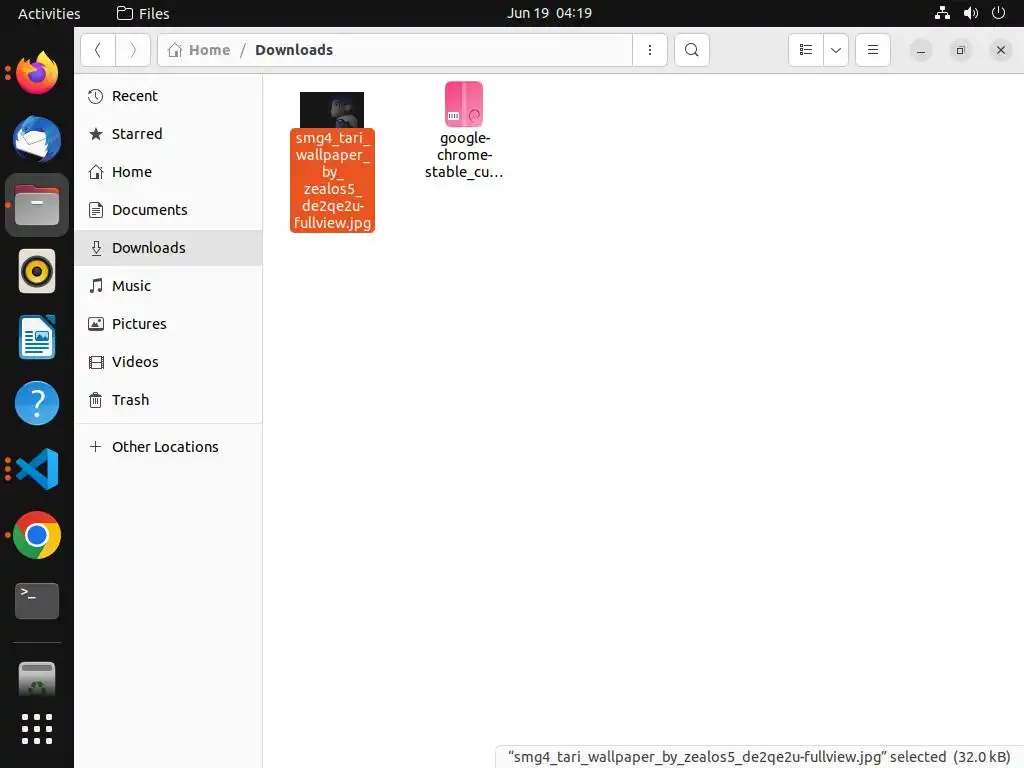Show Applications grid in the dock

tap(37, 729)
